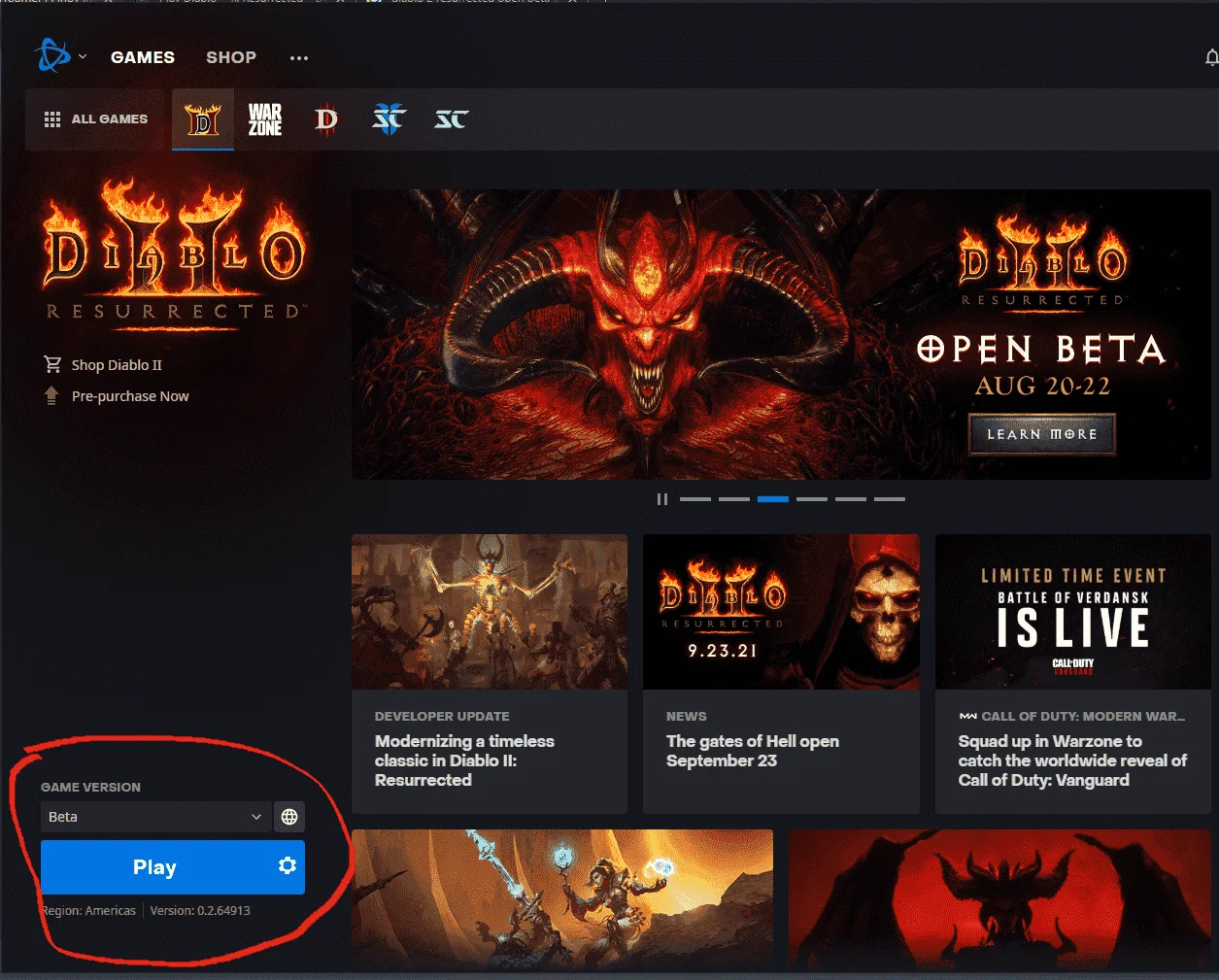This screenshot has height=980, width=1219.
Task: Select the red Diablo III game icon
Action: coord(326,119)
